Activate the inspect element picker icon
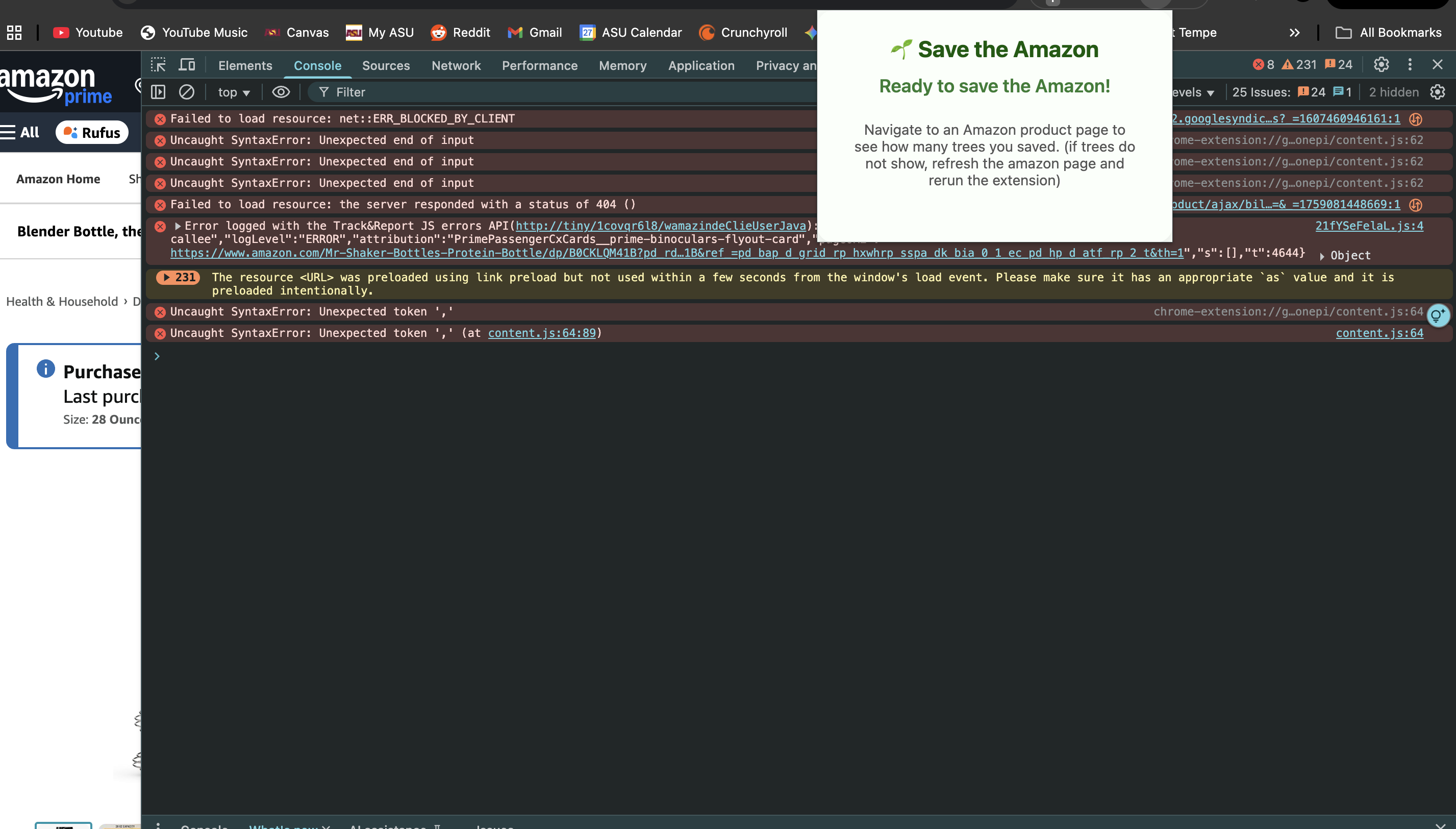The width and height of the screenshot is (1456, 829). (158, 65)
